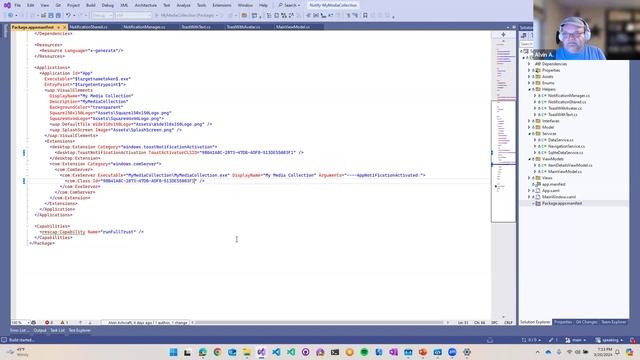The width and height of the screenshot is (640, 360).
Task: Select DataService.cs in Solution Explorer
Action: (x=560, y=140)
